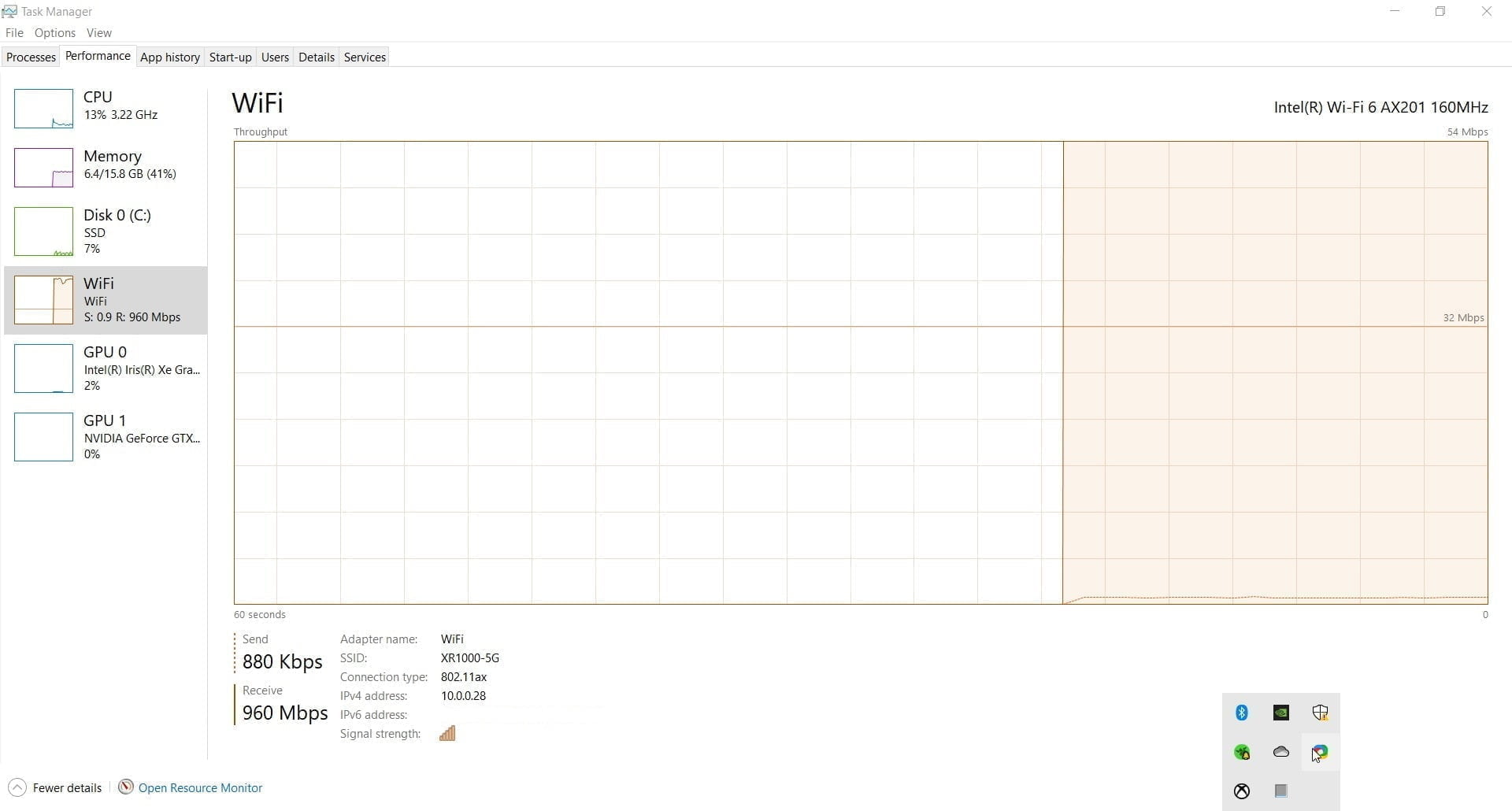This screenshot has height=811, width=1512.
Task: Open the Options menu
Action: tap(55, 33)
